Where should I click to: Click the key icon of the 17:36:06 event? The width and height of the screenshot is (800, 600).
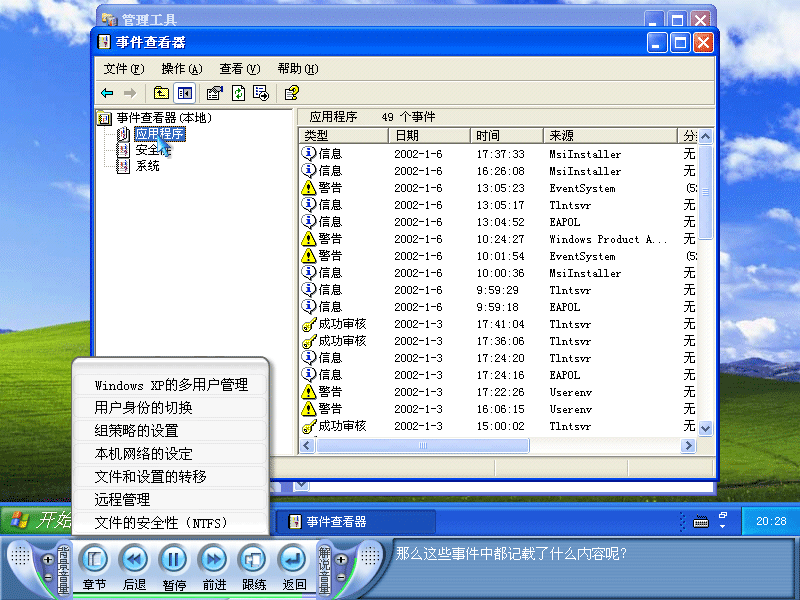click(x=309, y=341)
